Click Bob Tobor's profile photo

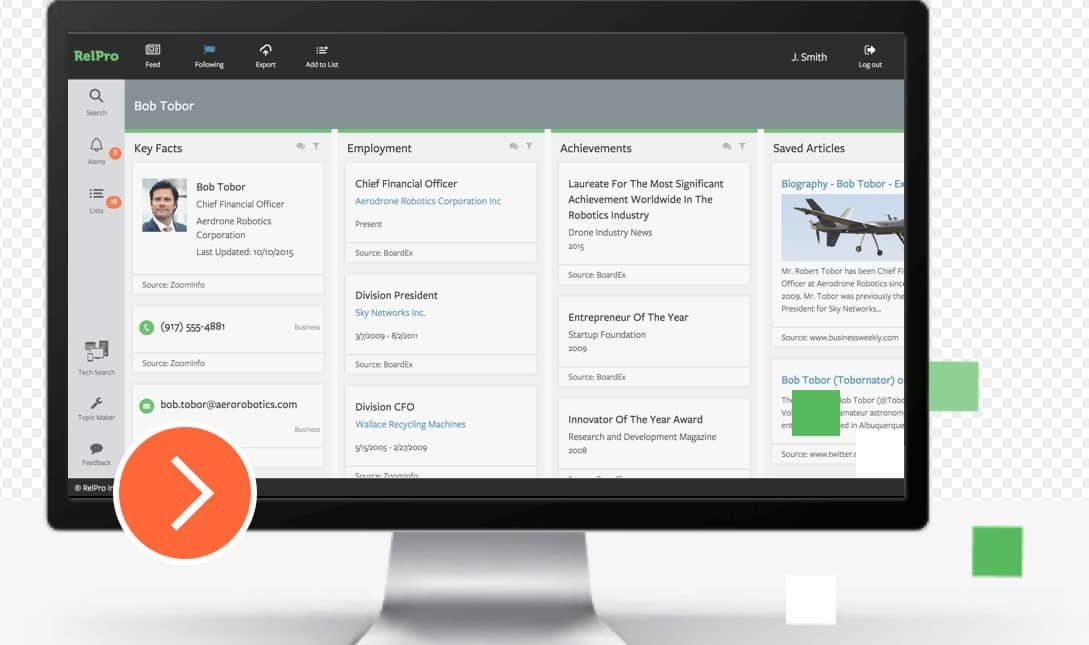164,205
